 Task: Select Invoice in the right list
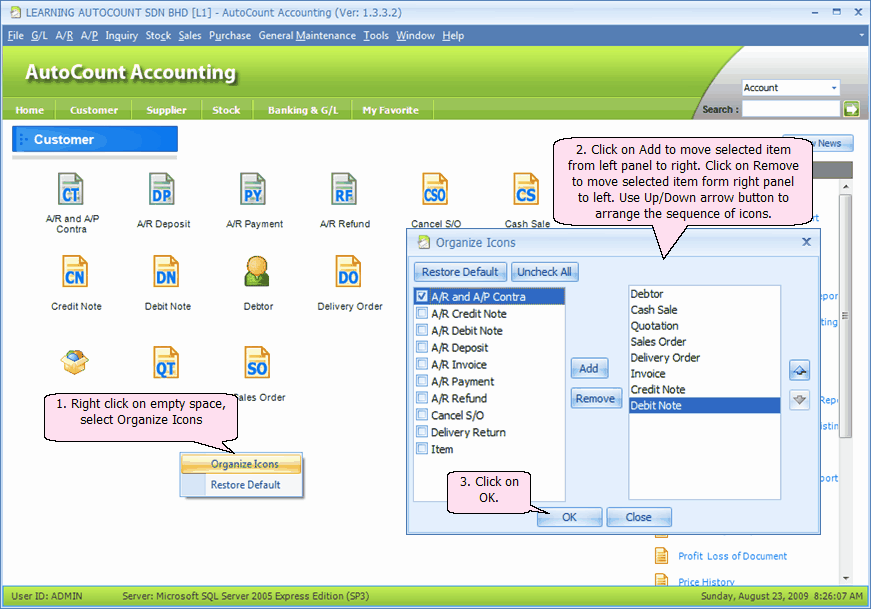(704, 373)
